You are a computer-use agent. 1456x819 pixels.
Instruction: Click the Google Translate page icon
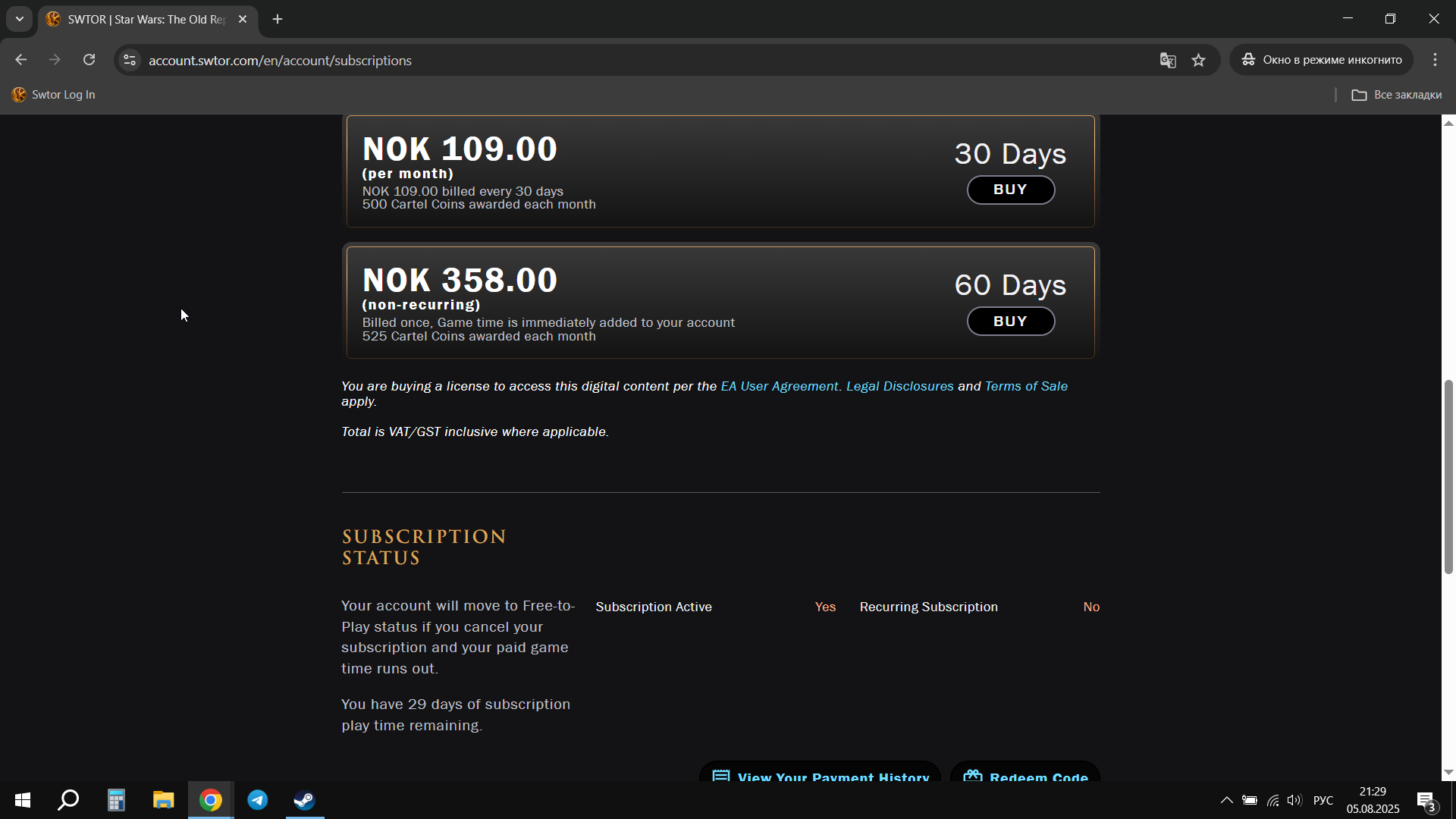(1168, 60)
